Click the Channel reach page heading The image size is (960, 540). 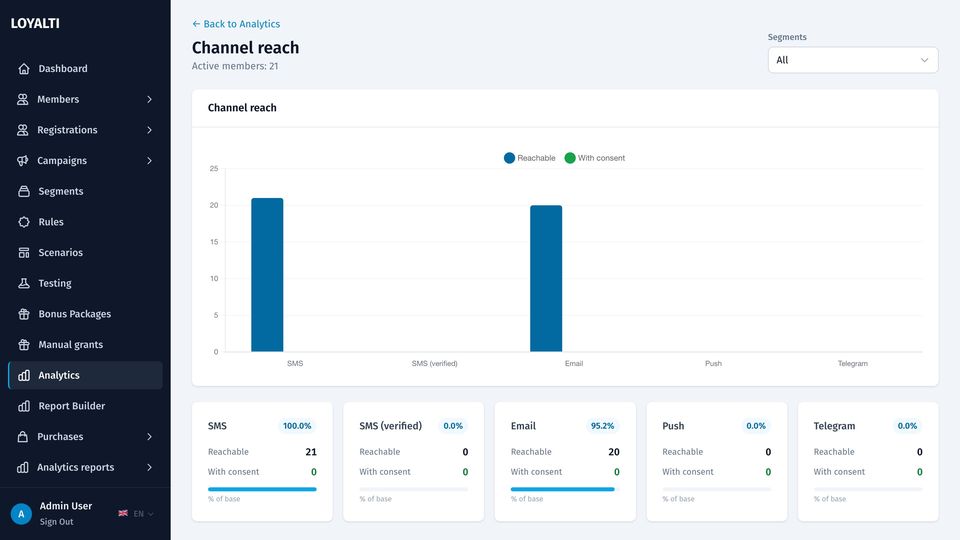(246, 48)
